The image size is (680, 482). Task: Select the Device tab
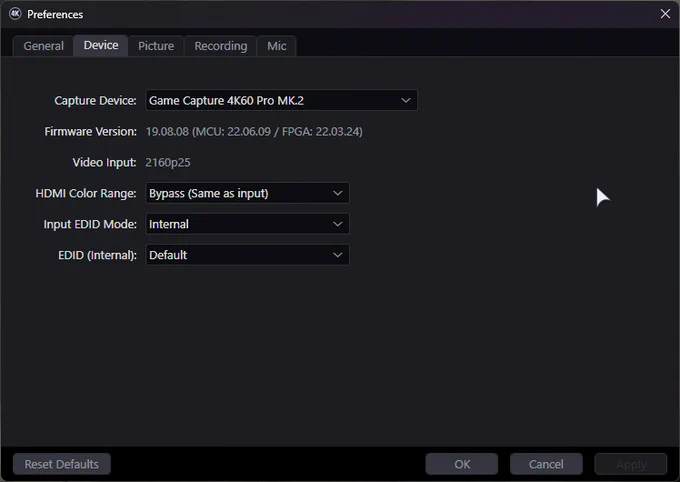pos(101,45)
